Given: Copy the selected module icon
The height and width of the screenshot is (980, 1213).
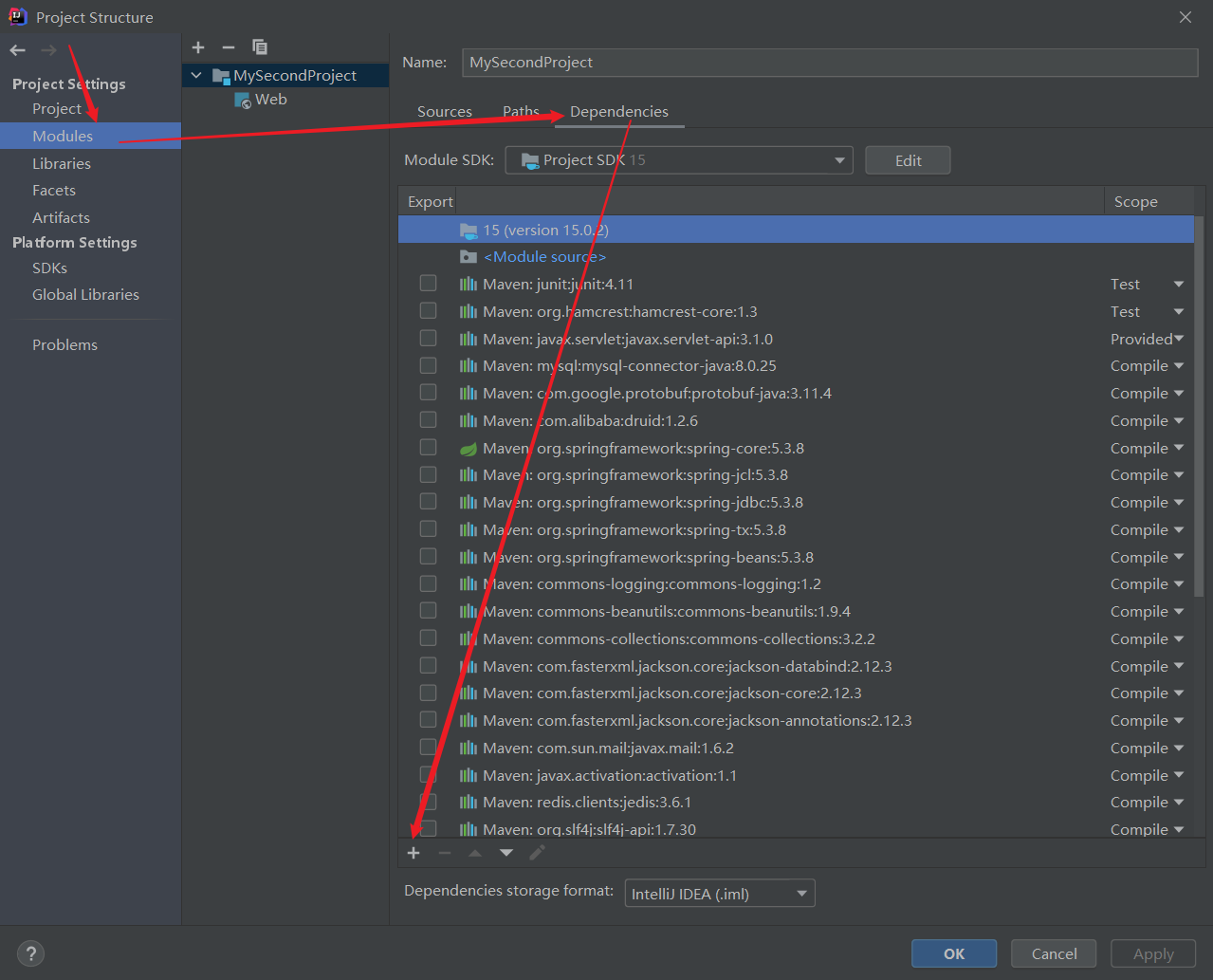Looking at the screenshot, I should 259,47.
